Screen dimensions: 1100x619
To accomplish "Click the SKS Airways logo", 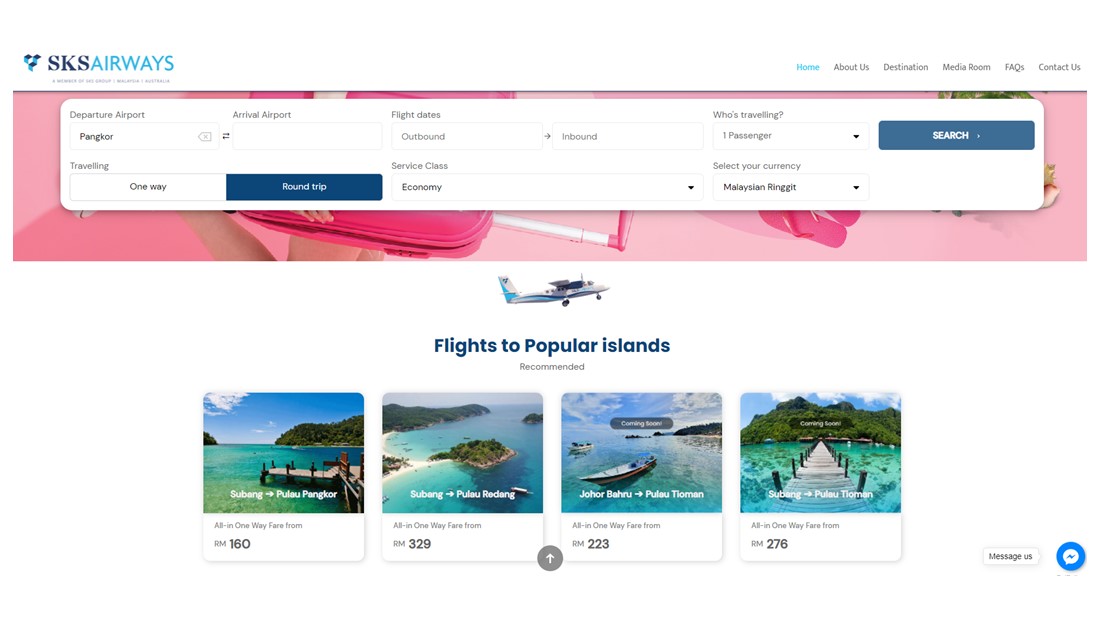I will click(x=98, y=67).
